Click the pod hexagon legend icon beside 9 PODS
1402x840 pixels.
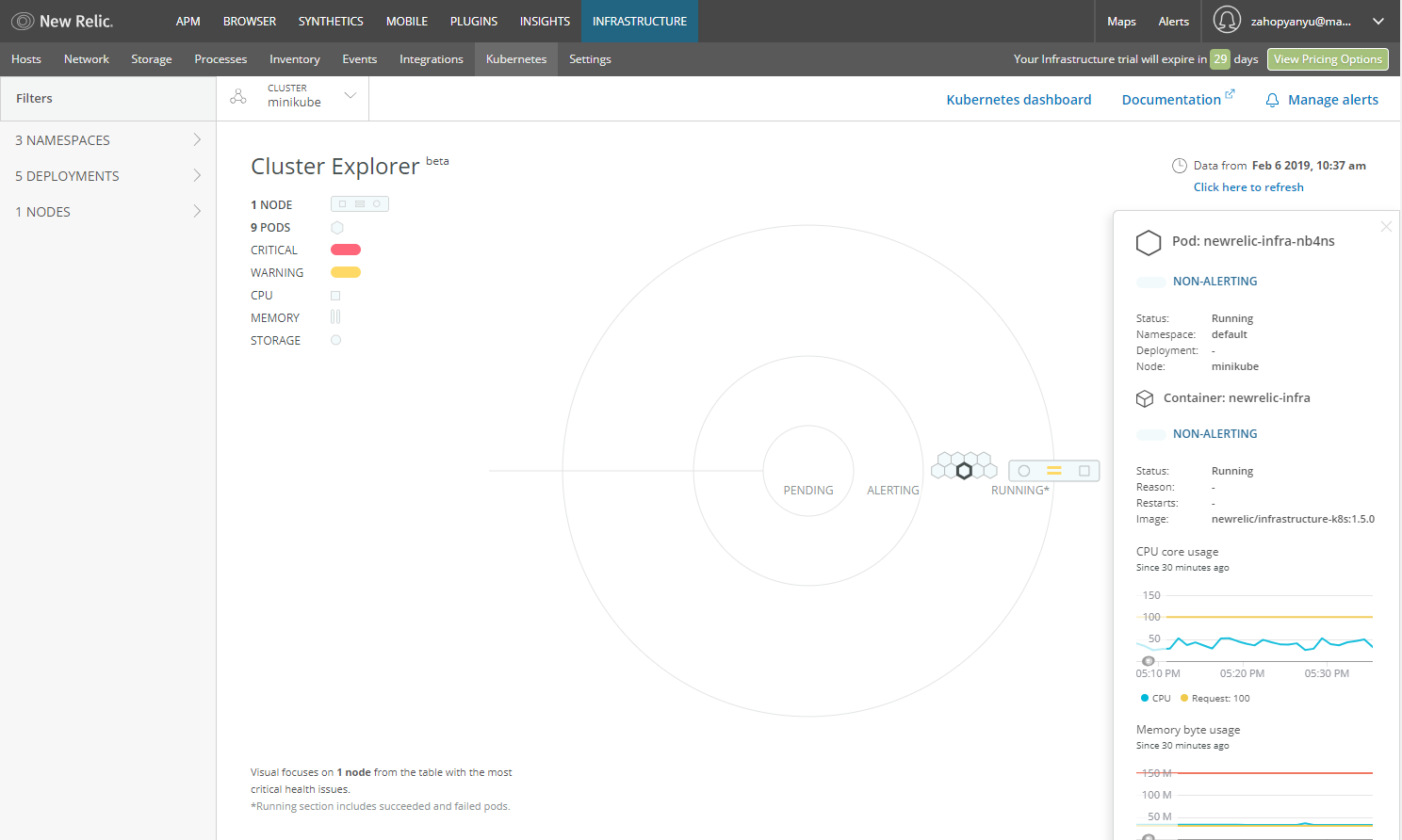tap(337, 228)
